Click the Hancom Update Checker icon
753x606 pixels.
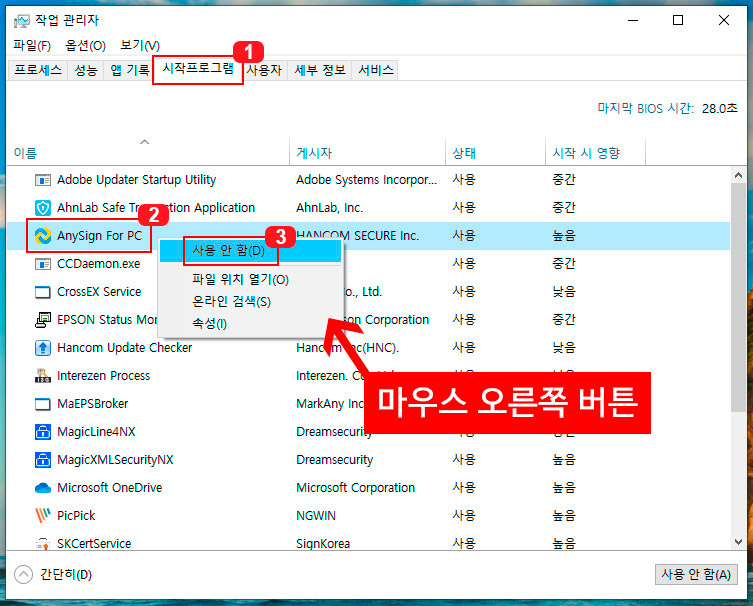[x=43, y=348]
